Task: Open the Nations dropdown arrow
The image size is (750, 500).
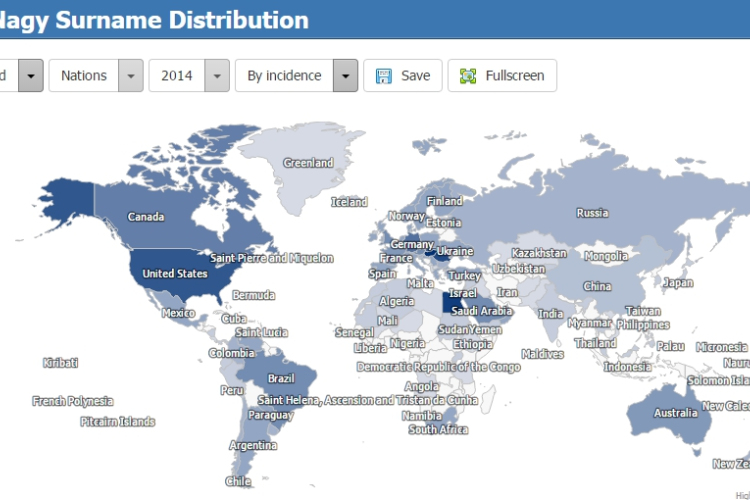Action: click(131, 76)
